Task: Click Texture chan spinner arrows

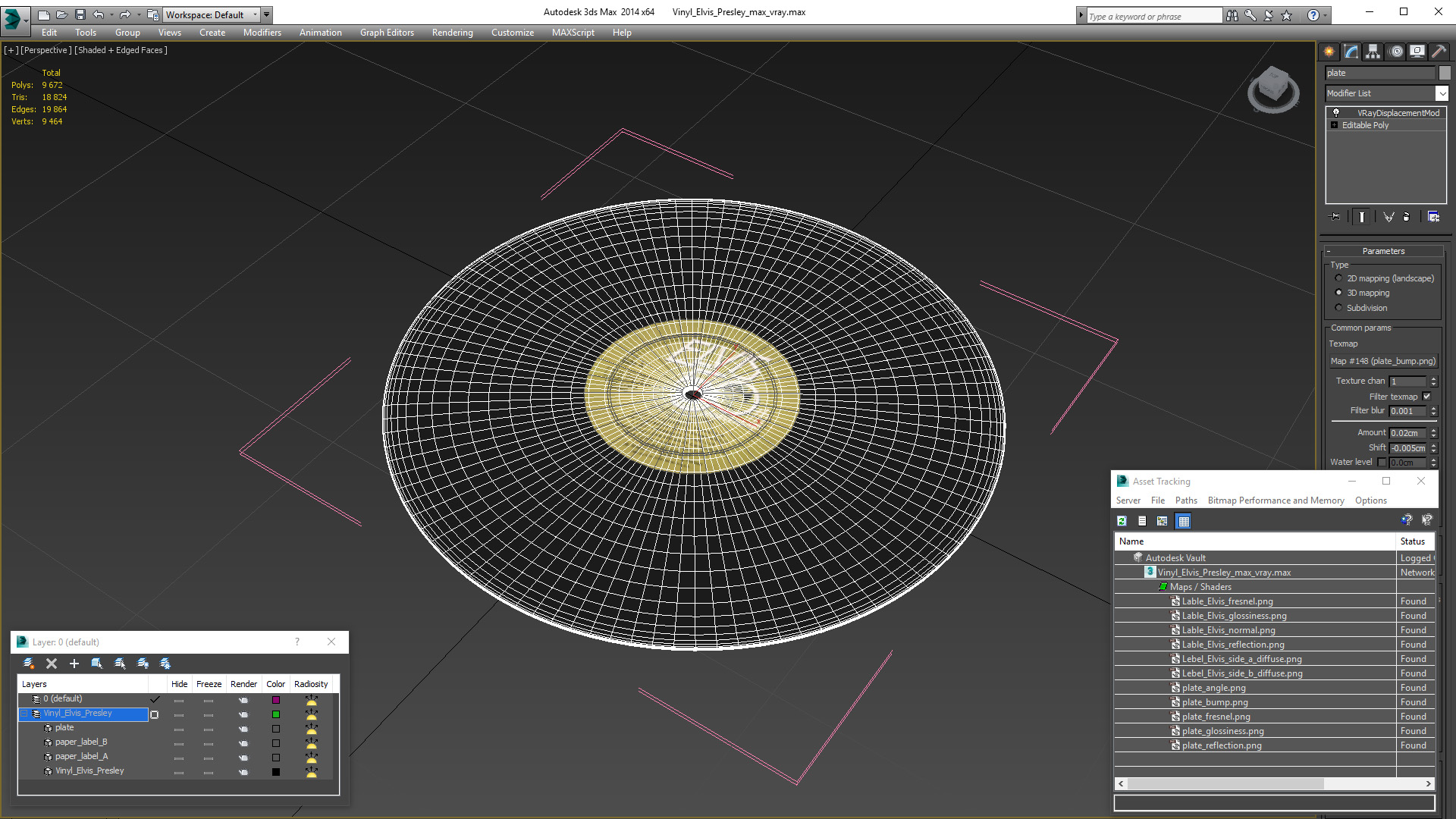Action: click(1433, 381)
